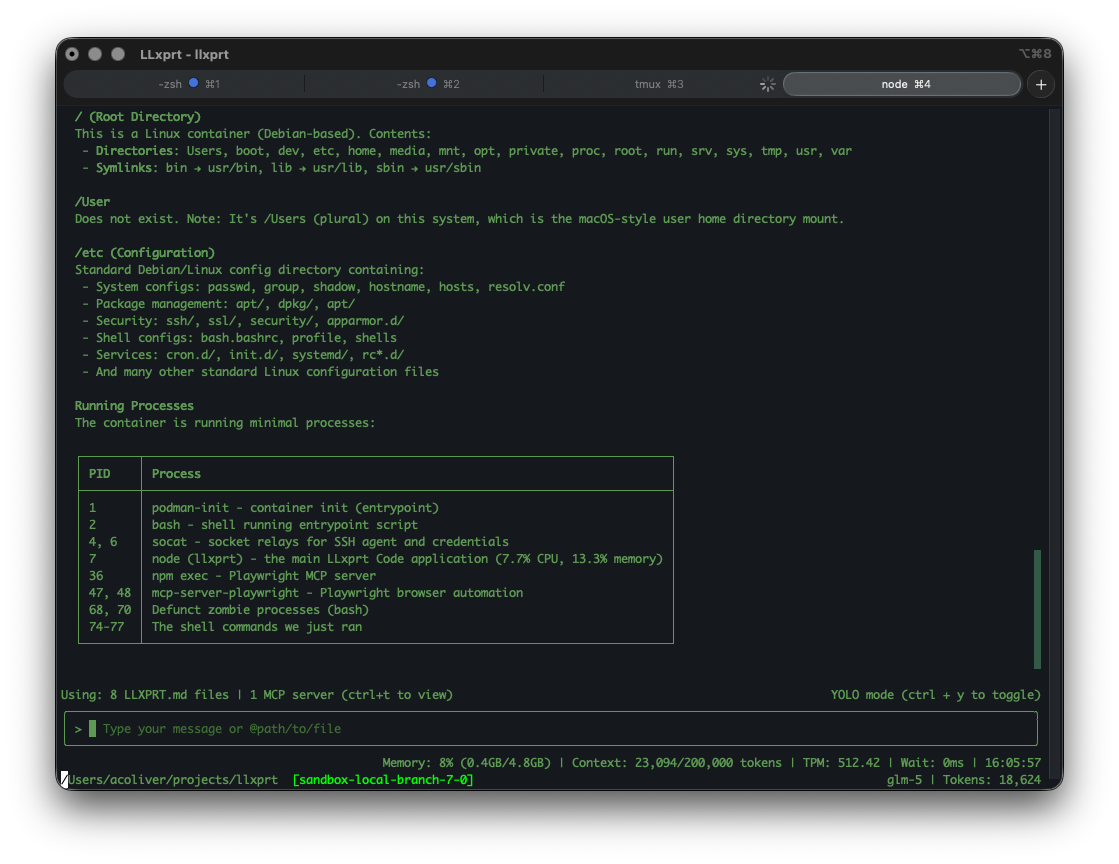Click the spinner activity icon next to tmux tab
The height and width of the screenshot is (864, 1119).
click(767, 84)
